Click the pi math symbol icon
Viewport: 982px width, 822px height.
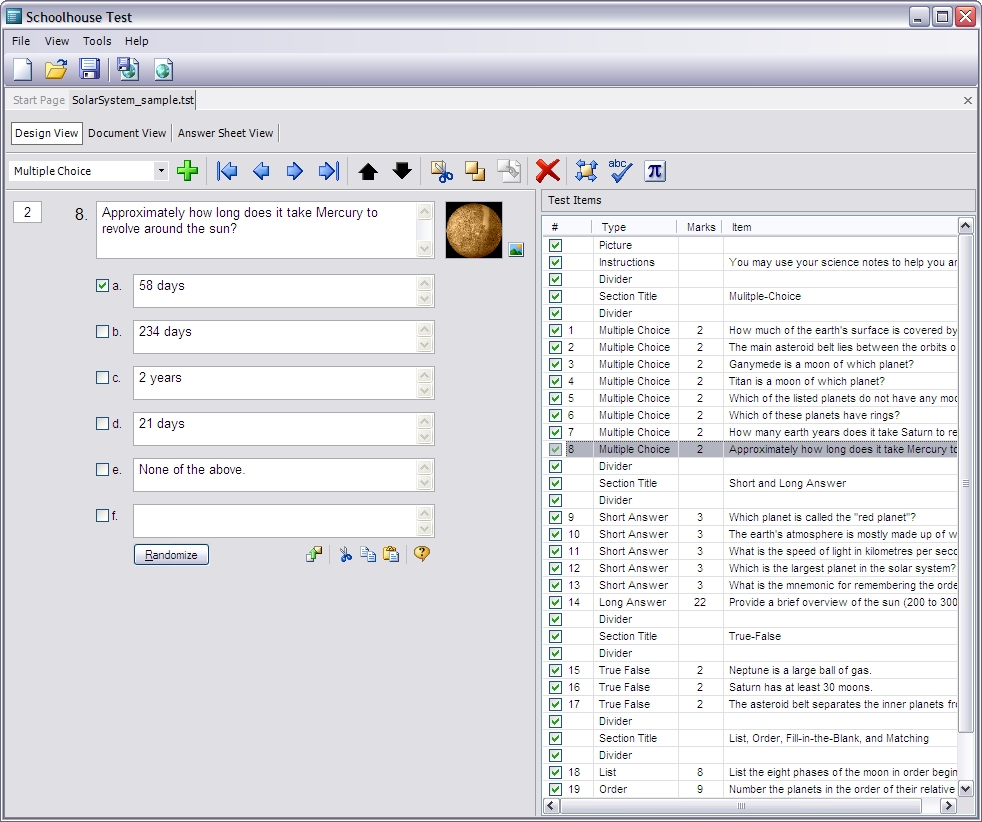coord(654,171)
